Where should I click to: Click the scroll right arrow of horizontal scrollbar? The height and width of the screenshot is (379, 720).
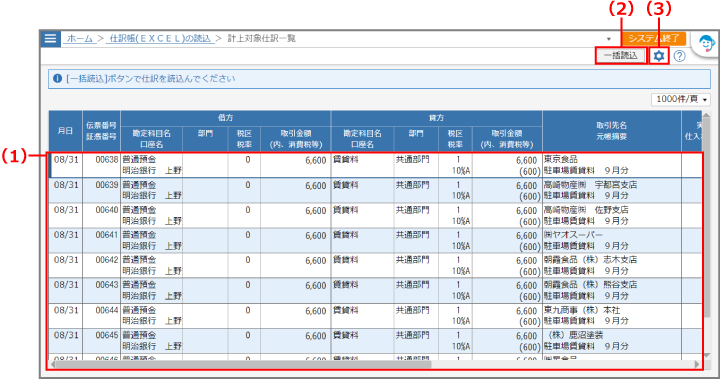pyautogui.click(x=697, y=364)
